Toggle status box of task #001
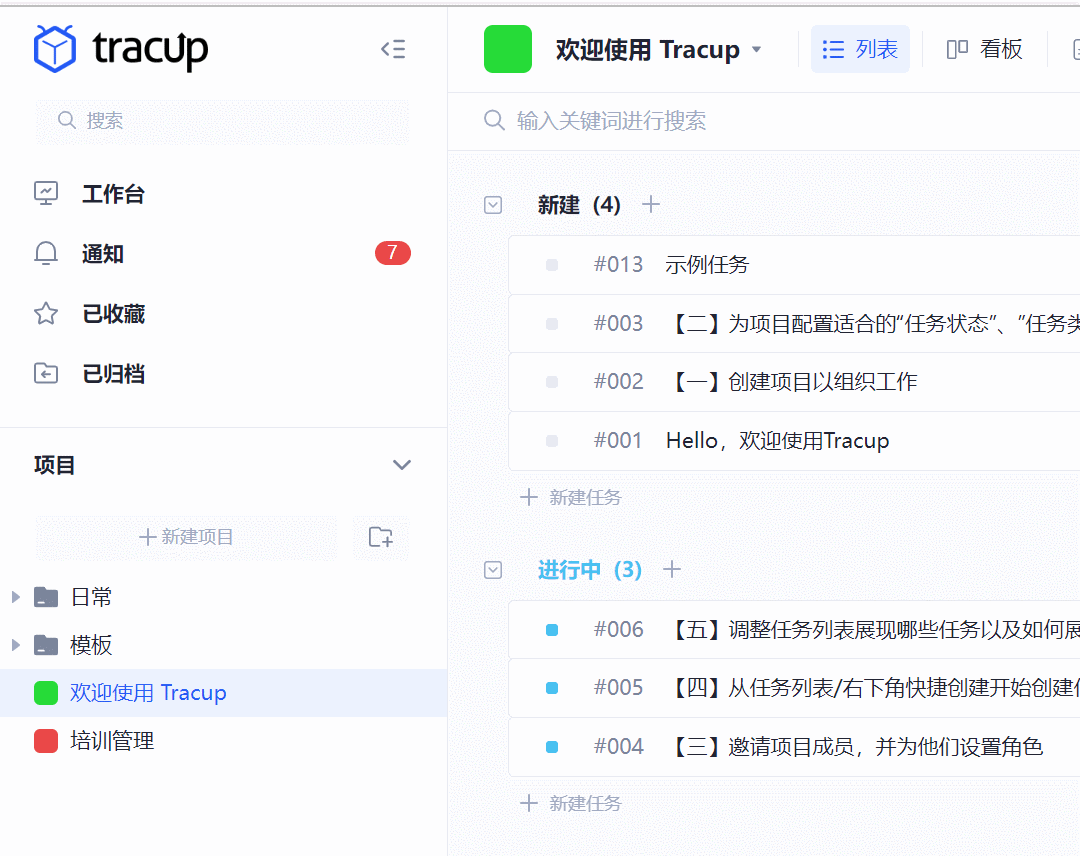This screenshot has height=856, width=1080. pyautogui.click(x=552, y=441)
